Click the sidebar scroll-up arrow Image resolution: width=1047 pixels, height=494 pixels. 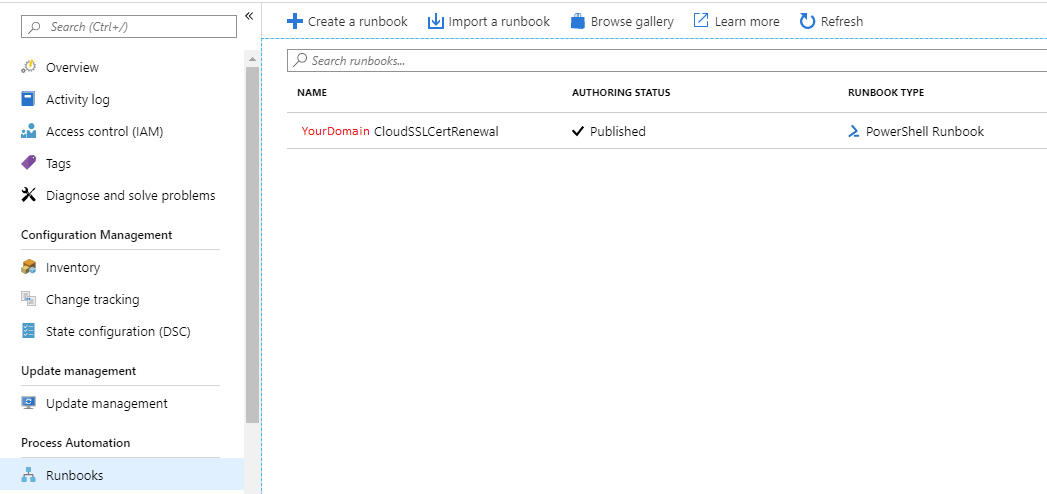[252, 60]
